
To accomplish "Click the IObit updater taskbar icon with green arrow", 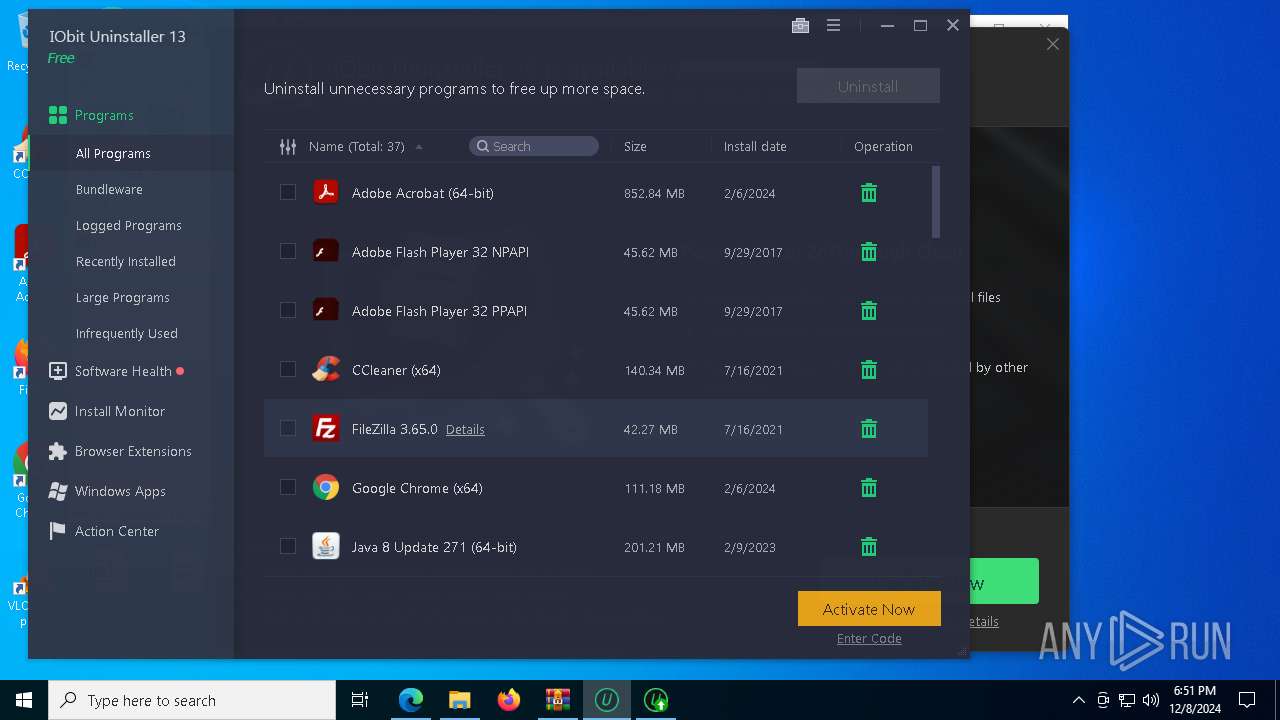I will (x=656, y=700).
